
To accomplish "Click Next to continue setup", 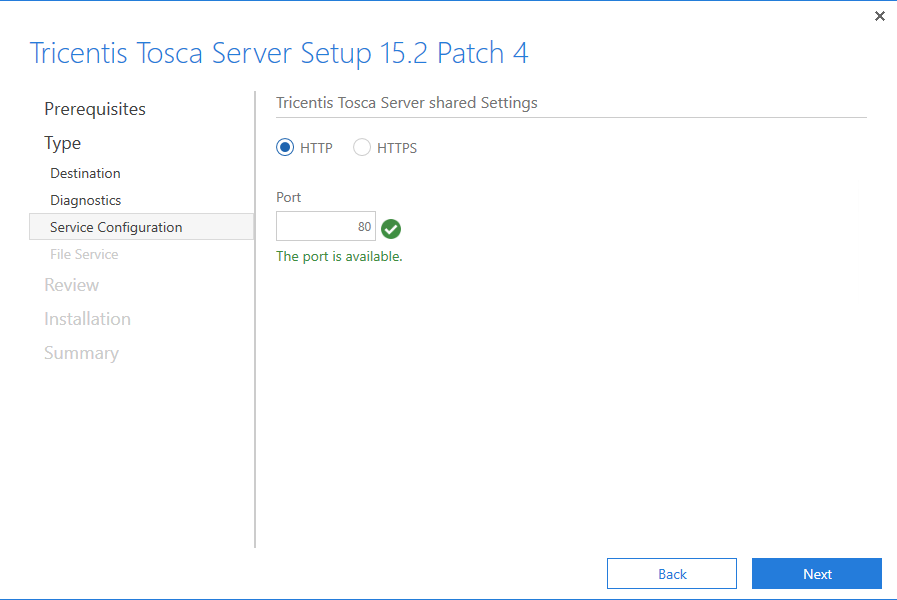I will (x=816, y=574).
